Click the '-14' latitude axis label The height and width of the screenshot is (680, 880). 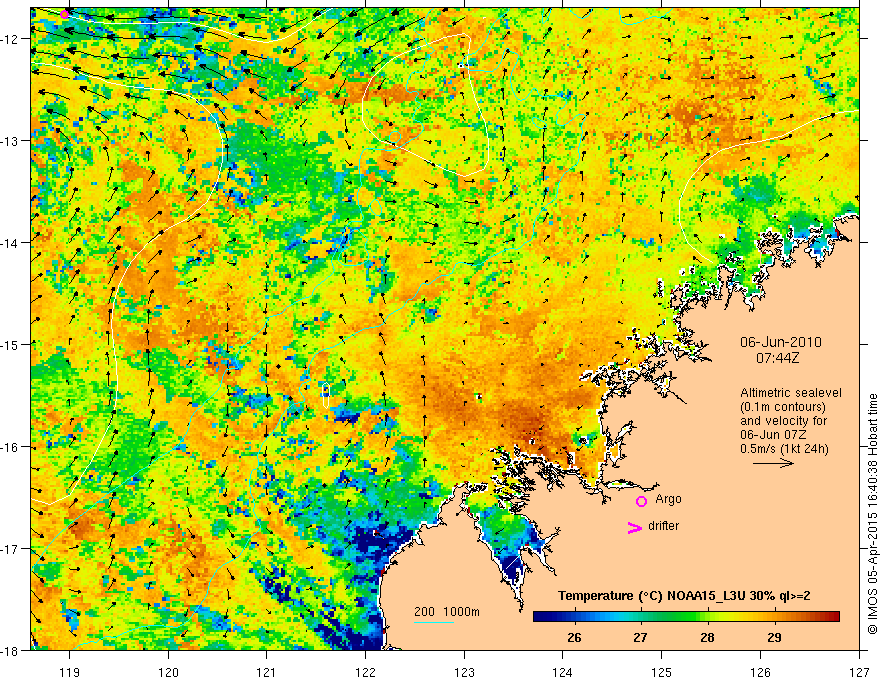[x=12, y=243]
